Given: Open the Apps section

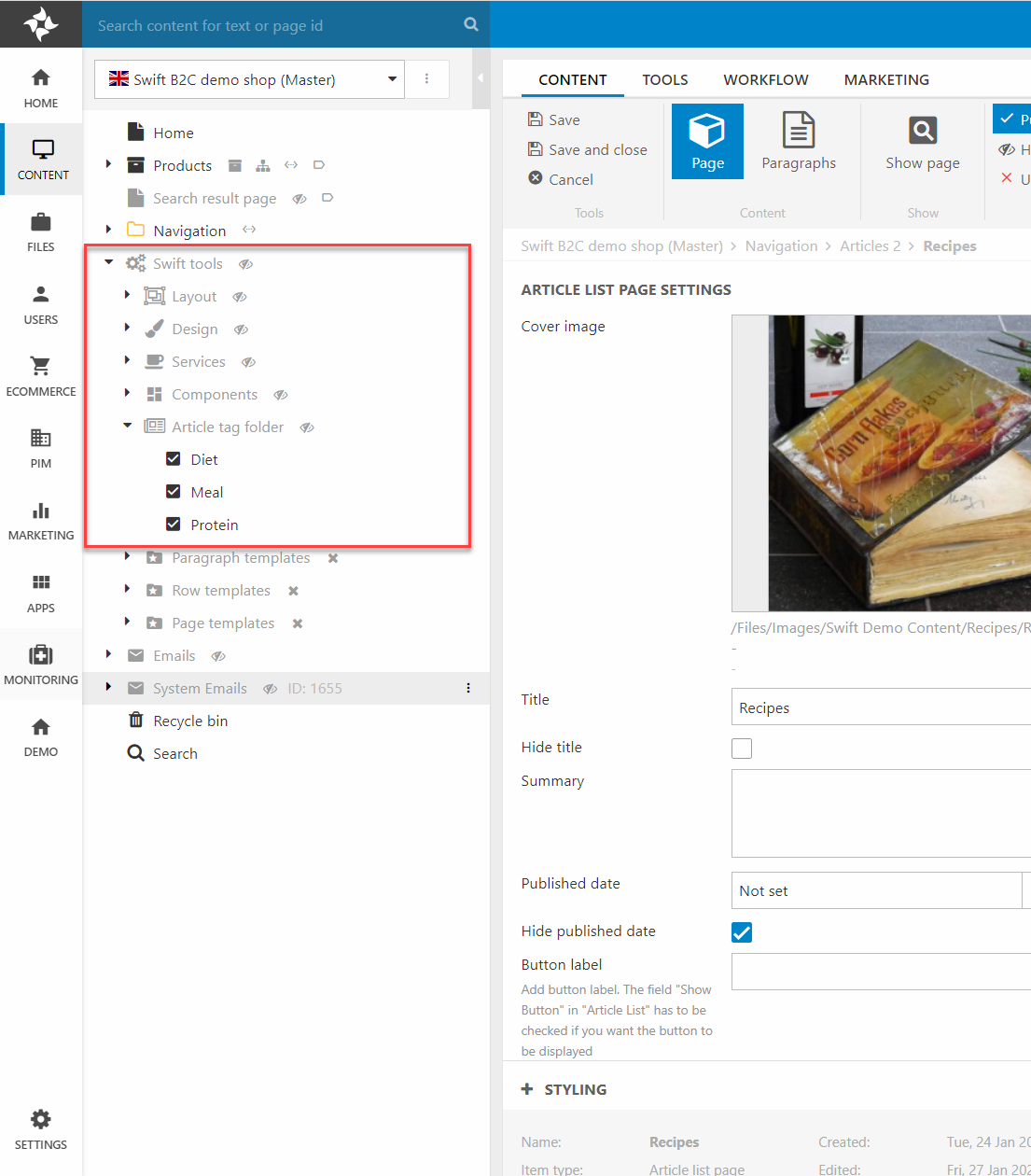Looking at the screenshot, I should [x=40, y=593].
